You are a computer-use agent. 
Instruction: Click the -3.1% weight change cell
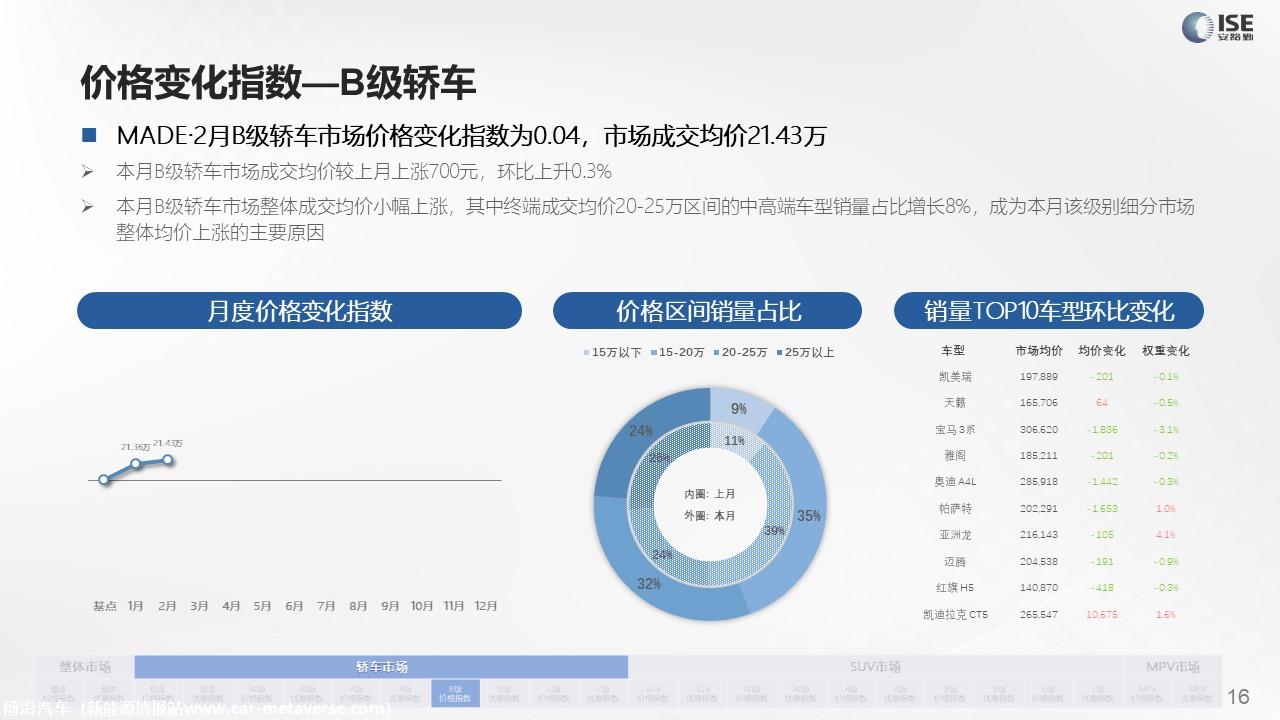click(1166, 429)
